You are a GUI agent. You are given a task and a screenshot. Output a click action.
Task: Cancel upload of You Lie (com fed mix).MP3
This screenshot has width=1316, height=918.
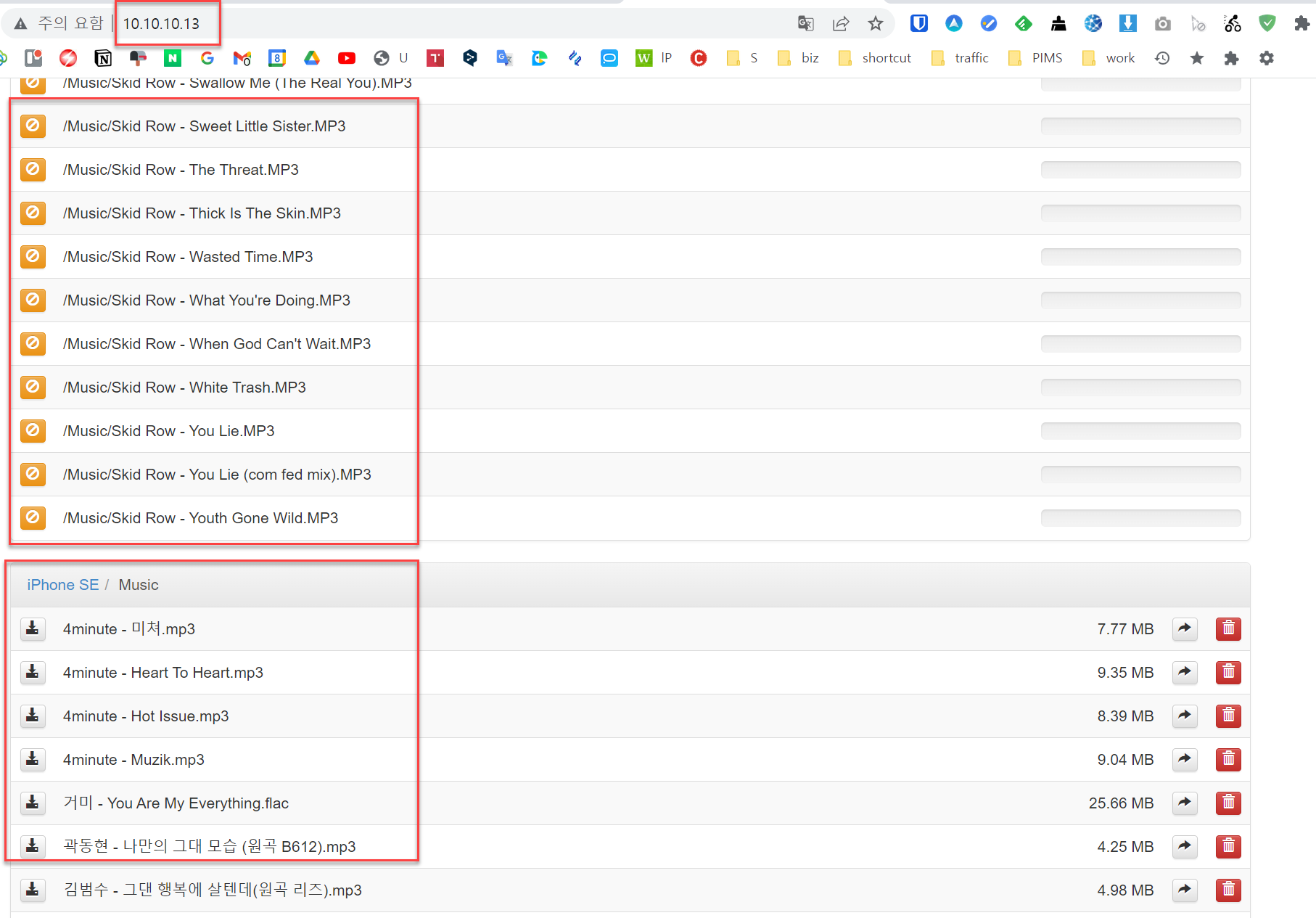tap(33, 474)
